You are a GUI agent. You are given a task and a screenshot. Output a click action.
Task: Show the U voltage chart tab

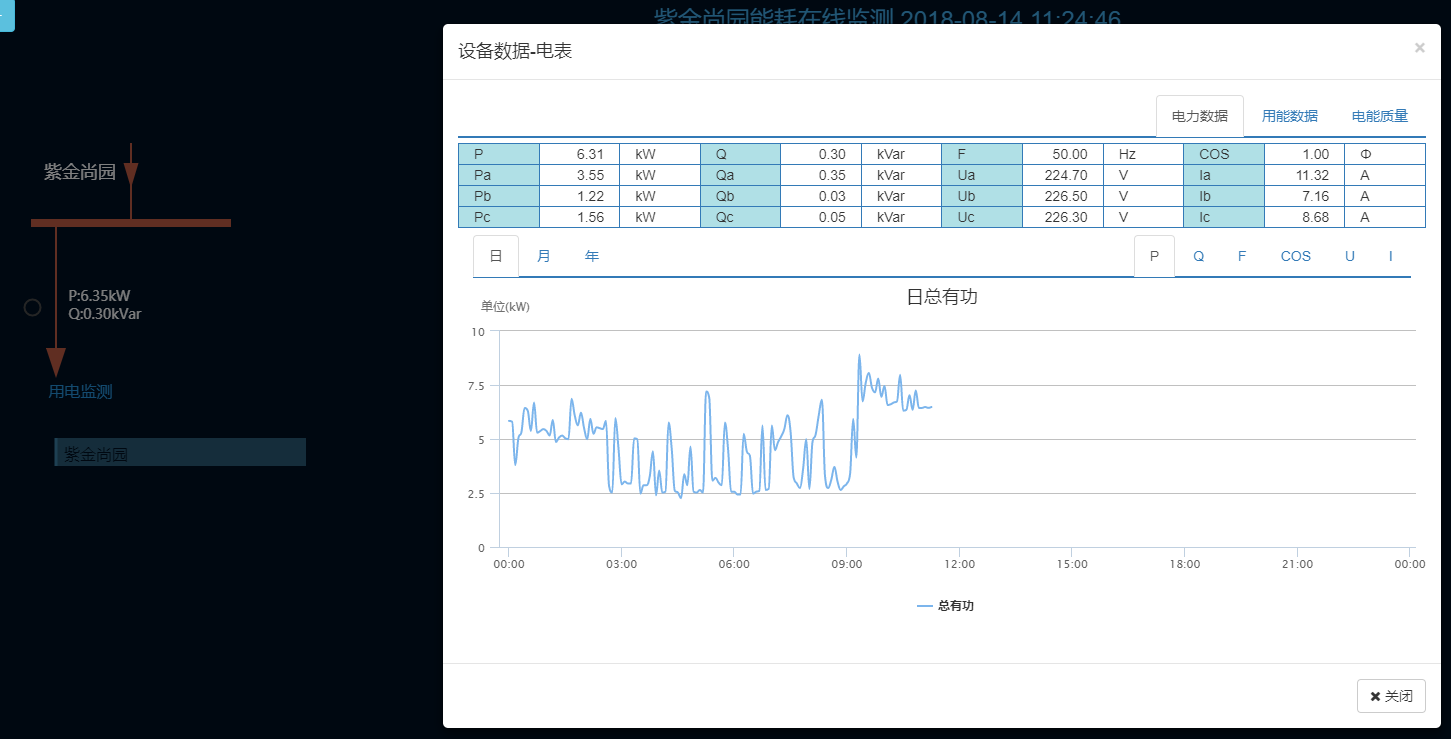[1350, 256]
